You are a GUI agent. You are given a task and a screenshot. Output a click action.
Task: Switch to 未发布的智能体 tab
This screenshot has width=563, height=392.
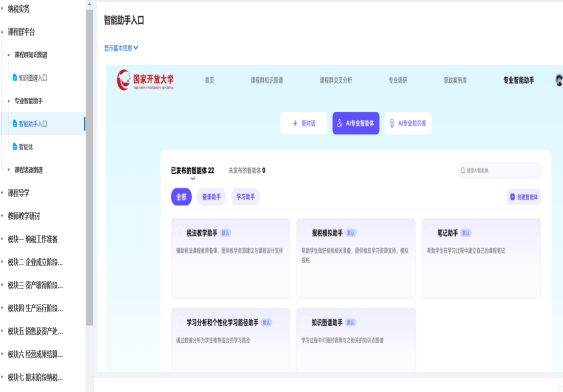[247, 170]
